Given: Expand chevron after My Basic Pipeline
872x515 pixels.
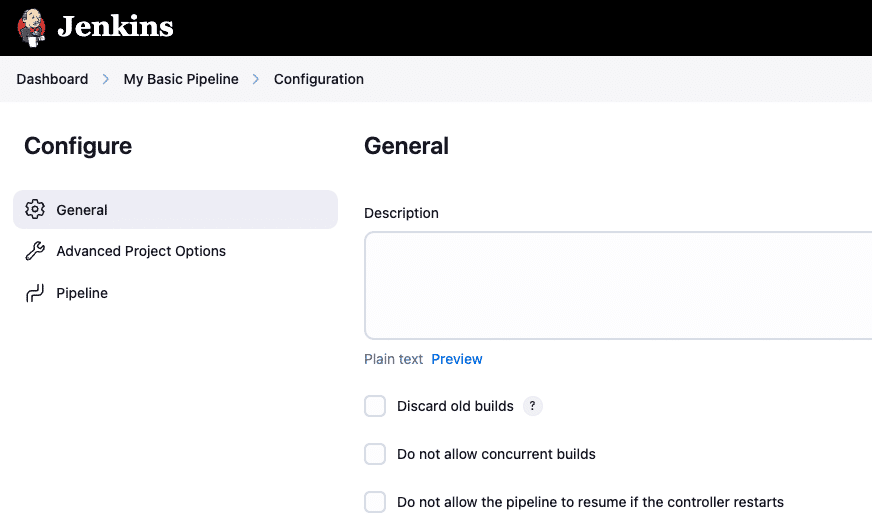Looking at the screenshot, I should point(256,79).
